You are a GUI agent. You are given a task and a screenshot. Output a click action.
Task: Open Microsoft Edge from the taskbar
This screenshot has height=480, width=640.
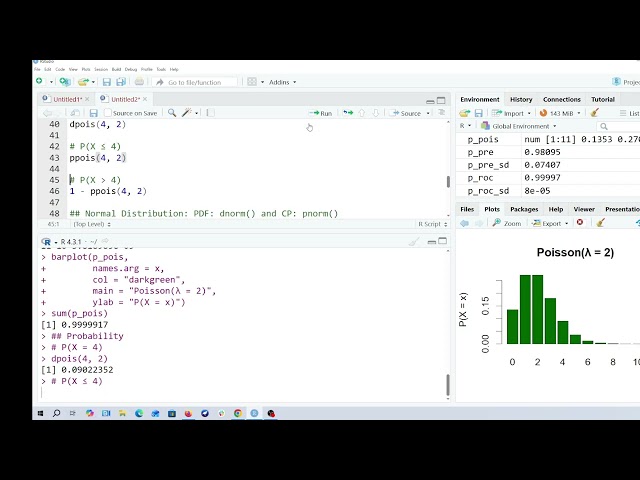coord(139,413)
